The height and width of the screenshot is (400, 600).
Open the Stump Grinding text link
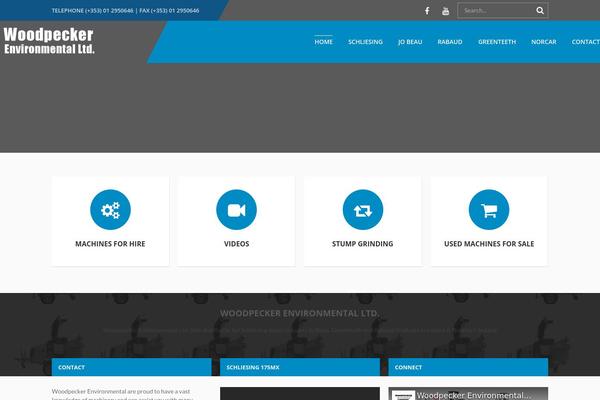coord(362,244)
